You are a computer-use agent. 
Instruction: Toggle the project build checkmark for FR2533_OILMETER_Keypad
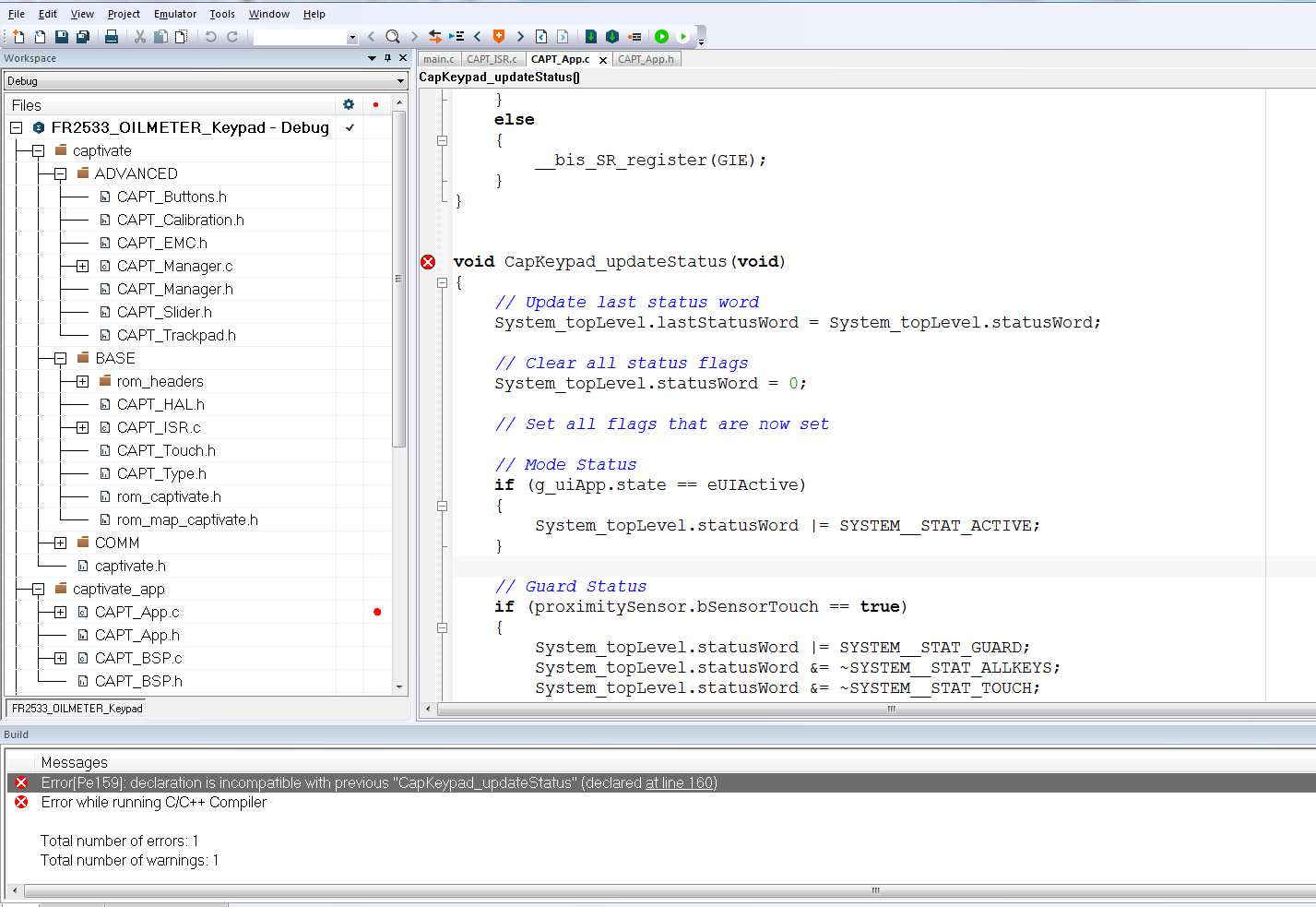tap(350, 127)
